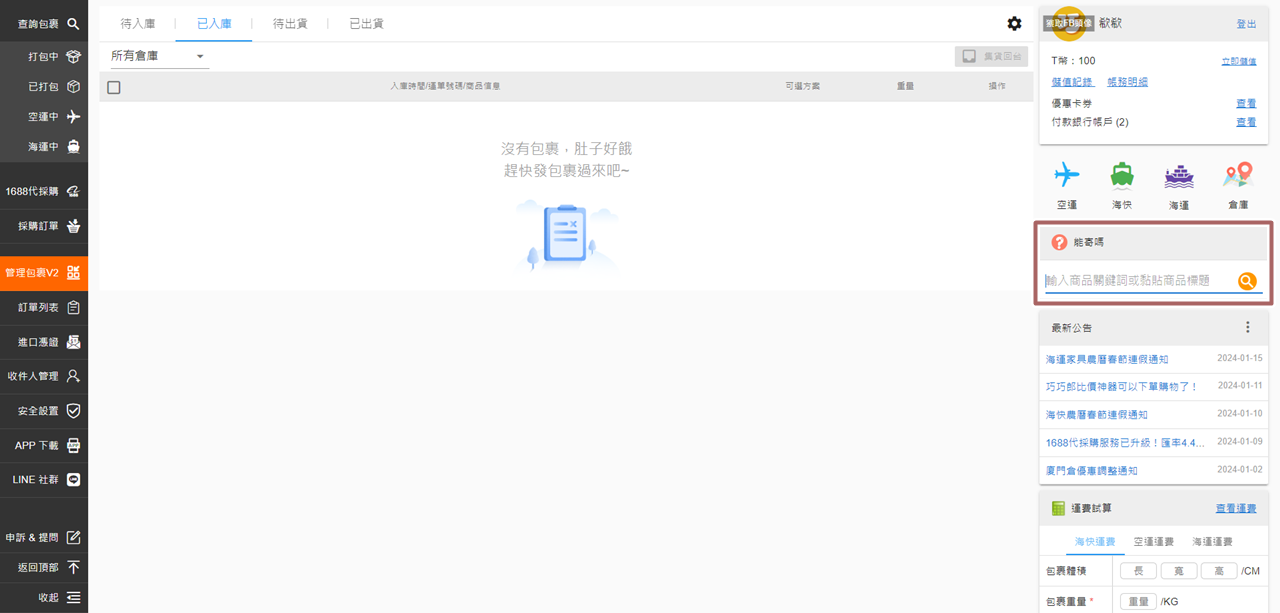Open 打包中 box icon in sidebar
The image size is (1280, 613).
[x=73, y=57]
